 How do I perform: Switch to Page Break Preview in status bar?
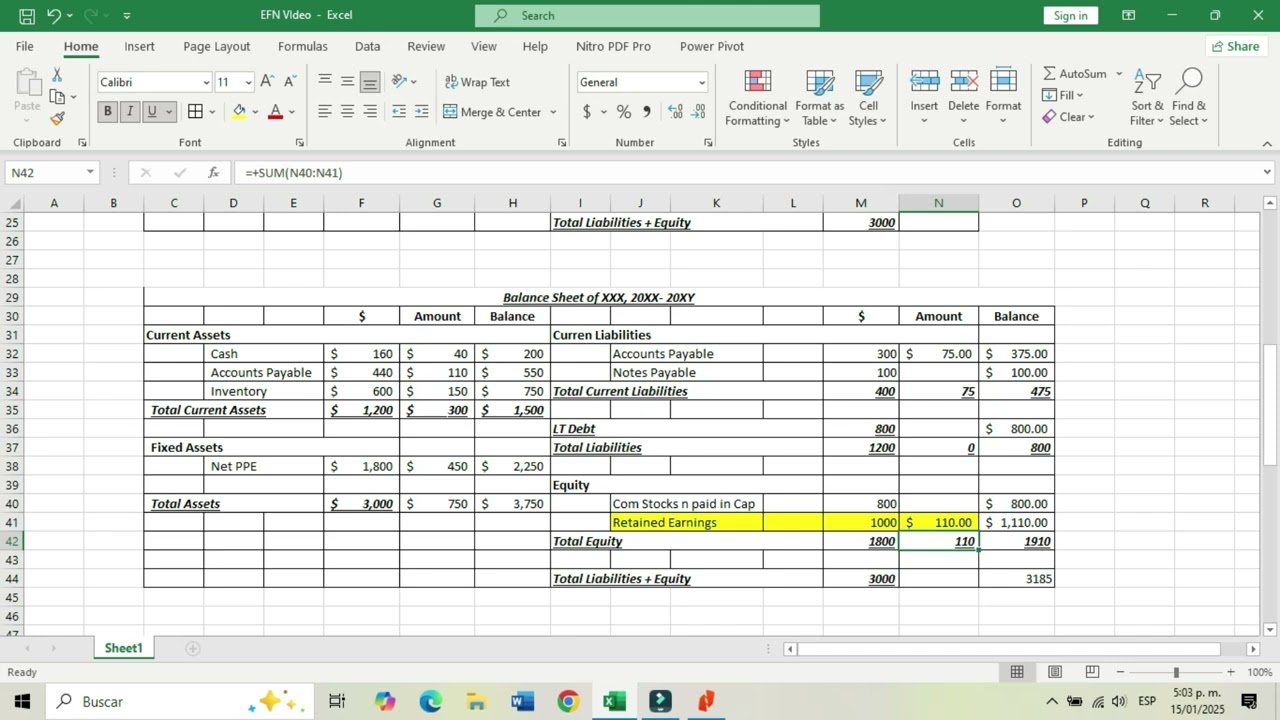coord(1092,672)
